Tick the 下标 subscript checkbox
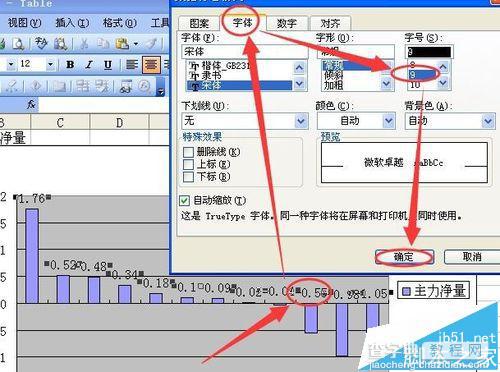The image size is (500, 372). 188,177
